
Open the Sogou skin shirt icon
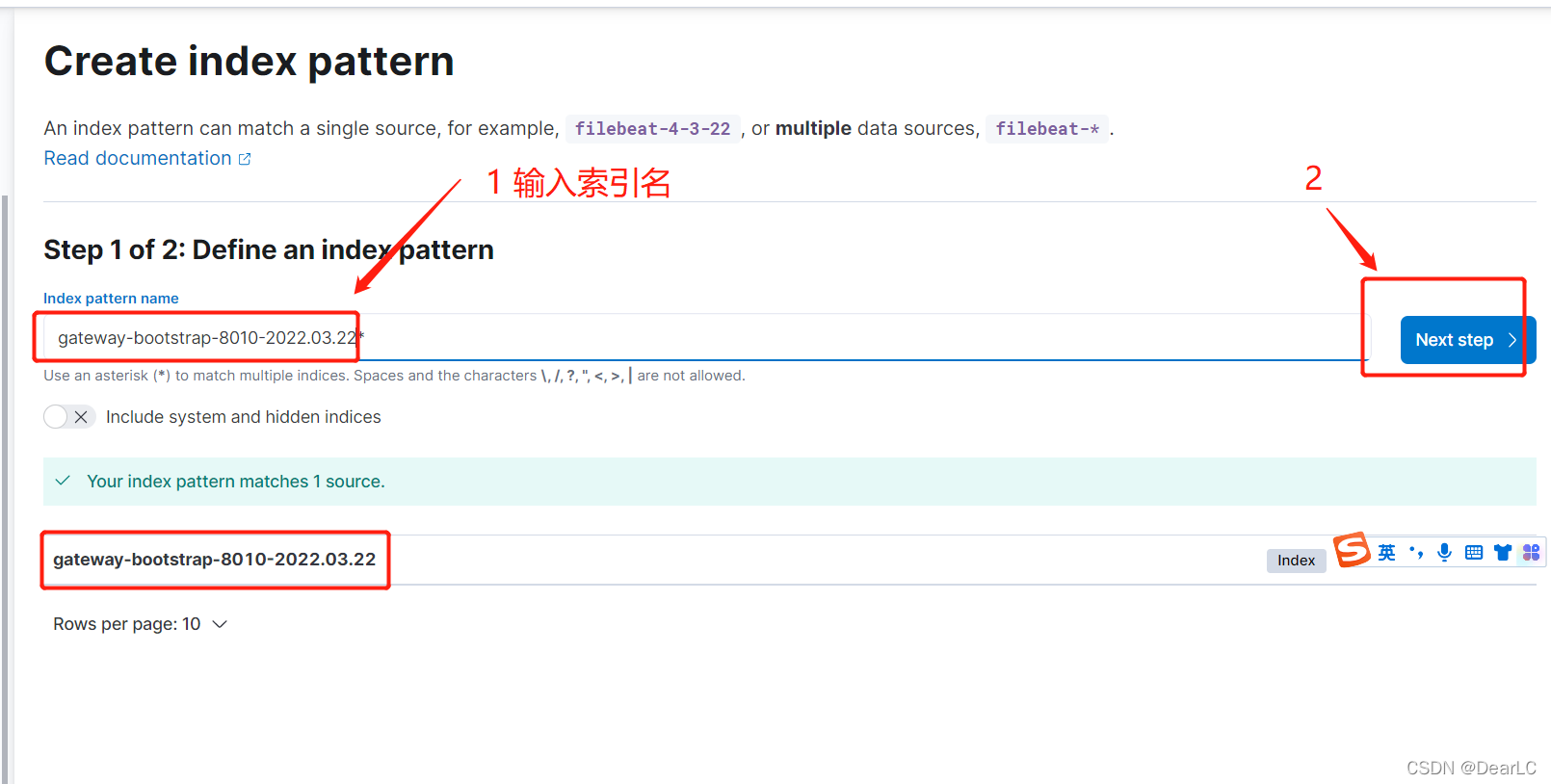(x=1503, y=552)
